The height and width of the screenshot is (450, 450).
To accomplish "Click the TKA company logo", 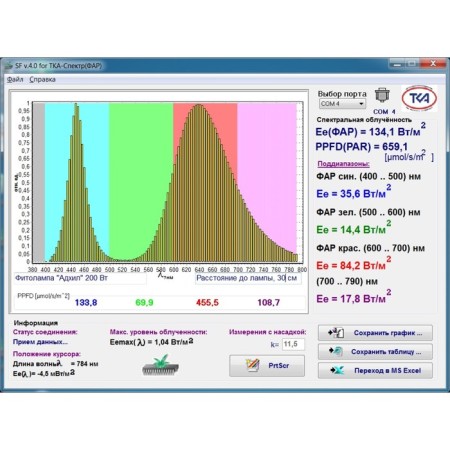I will 419,98.
